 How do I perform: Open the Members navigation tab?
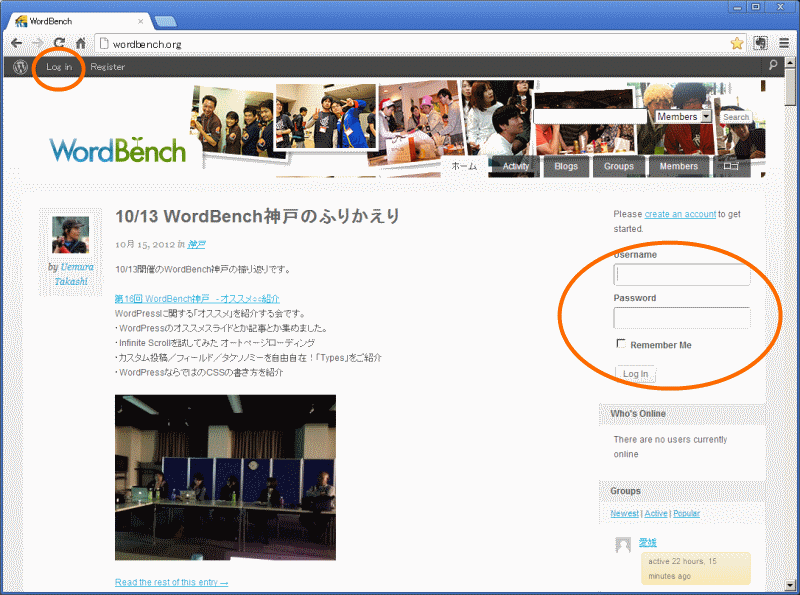[x=679, y=166]
